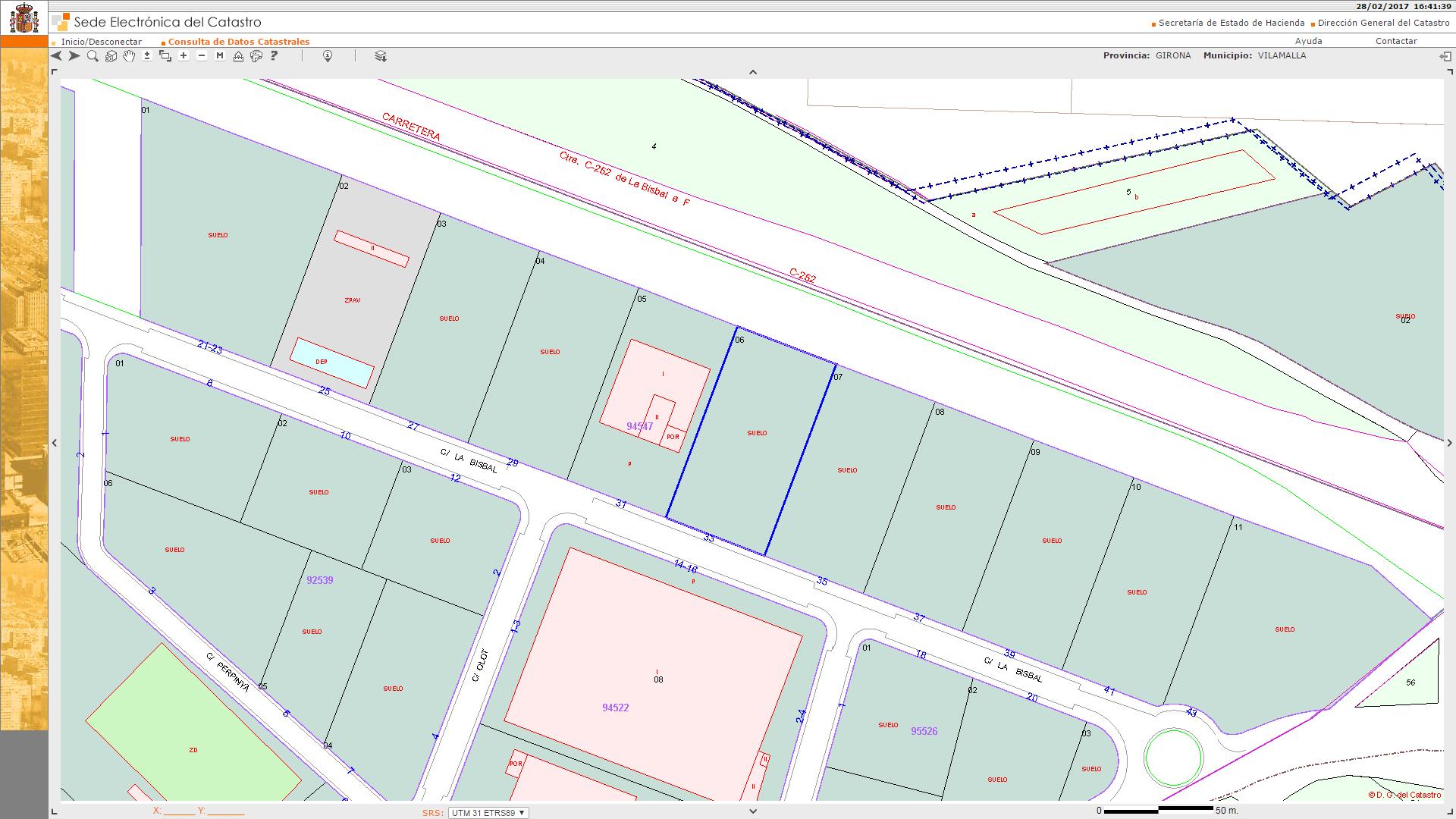Click the print map icon
This screenshot has width=1456, height=819.
coord(256,56)
